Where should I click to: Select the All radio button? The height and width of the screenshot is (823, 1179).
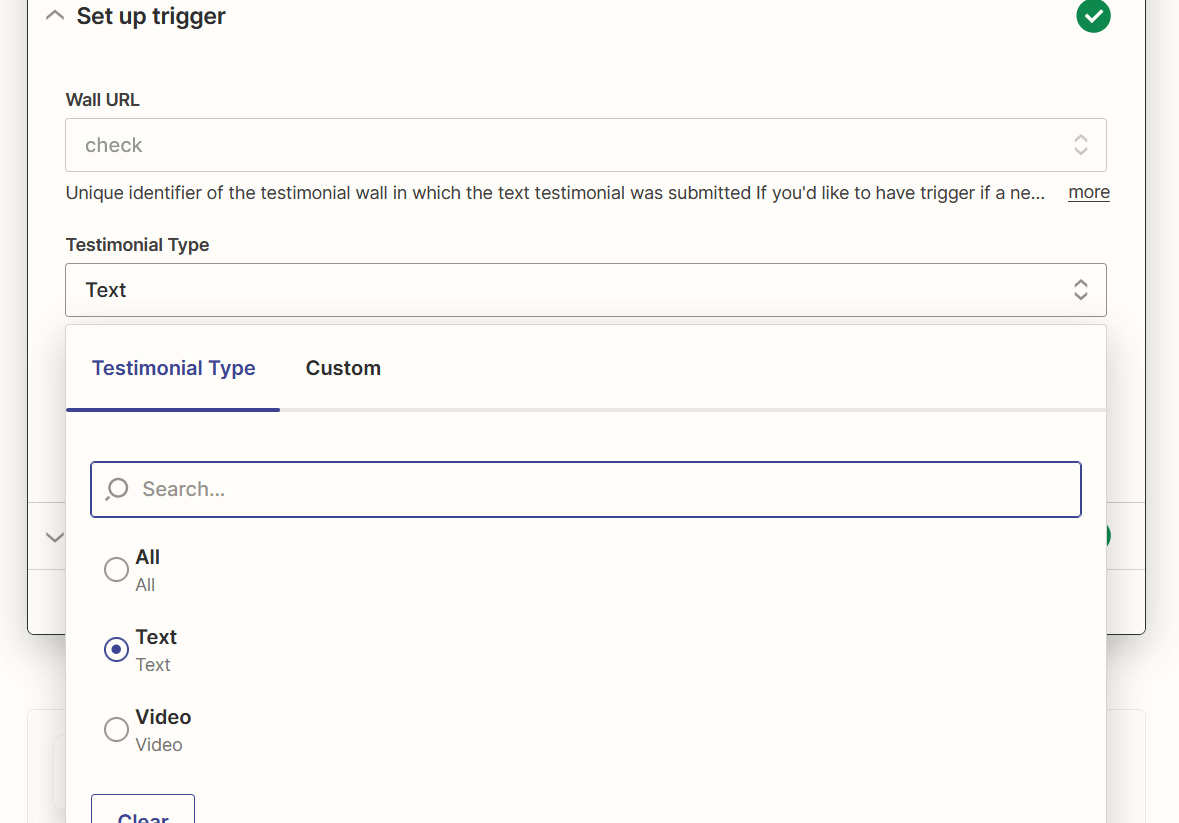[116, 569]
